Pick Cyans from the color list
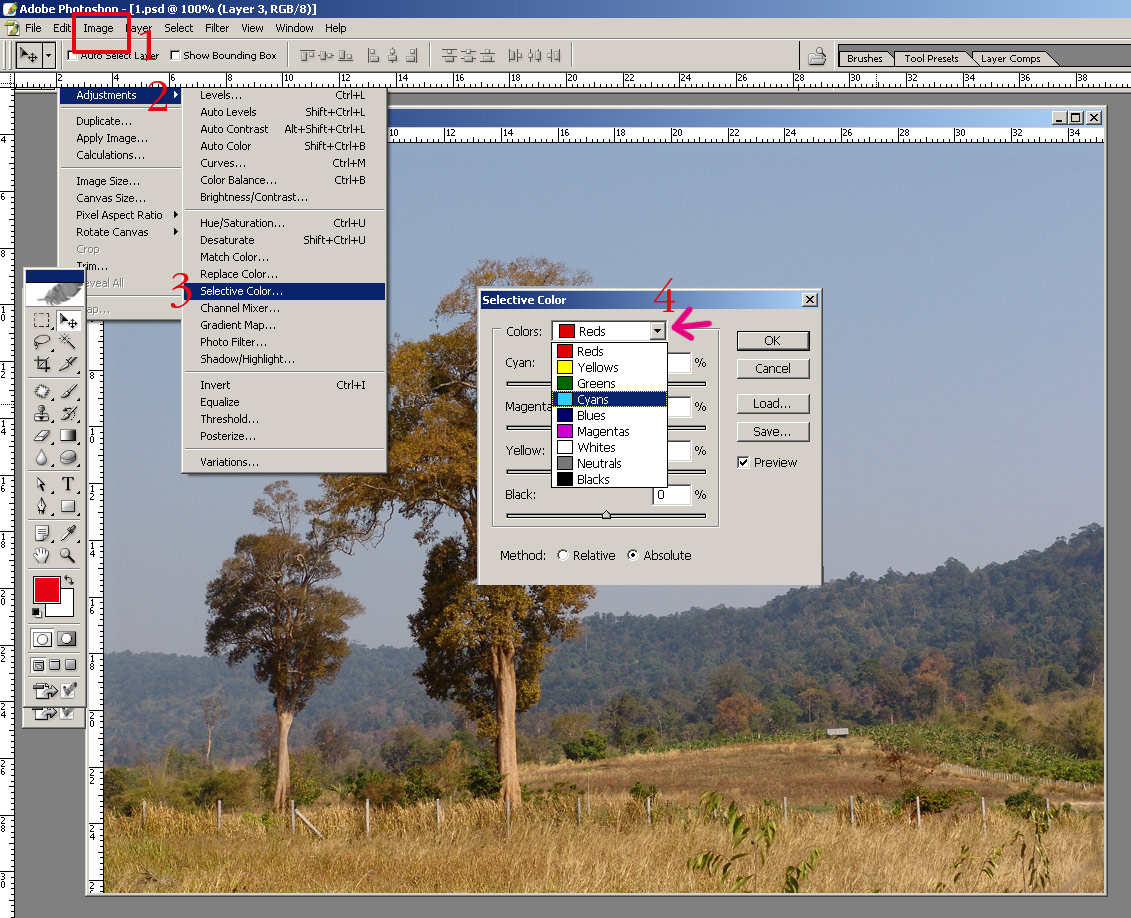1131x918 pixels. click(593, 400)
